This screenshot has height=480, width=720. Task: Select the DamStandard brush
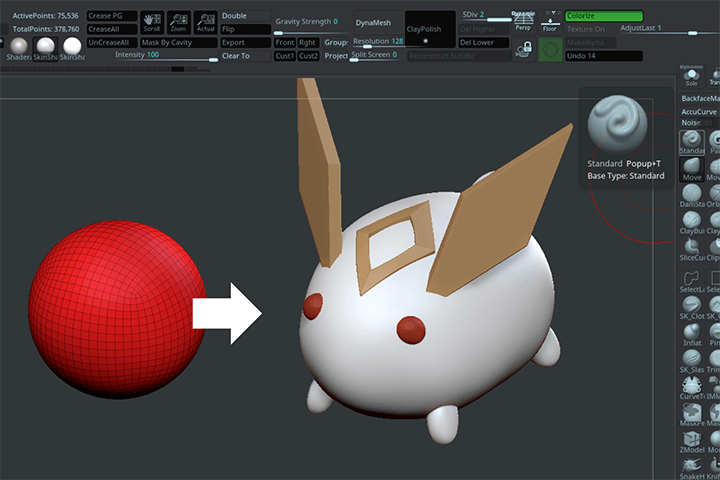pyautogui.click(x=692, y=196)
